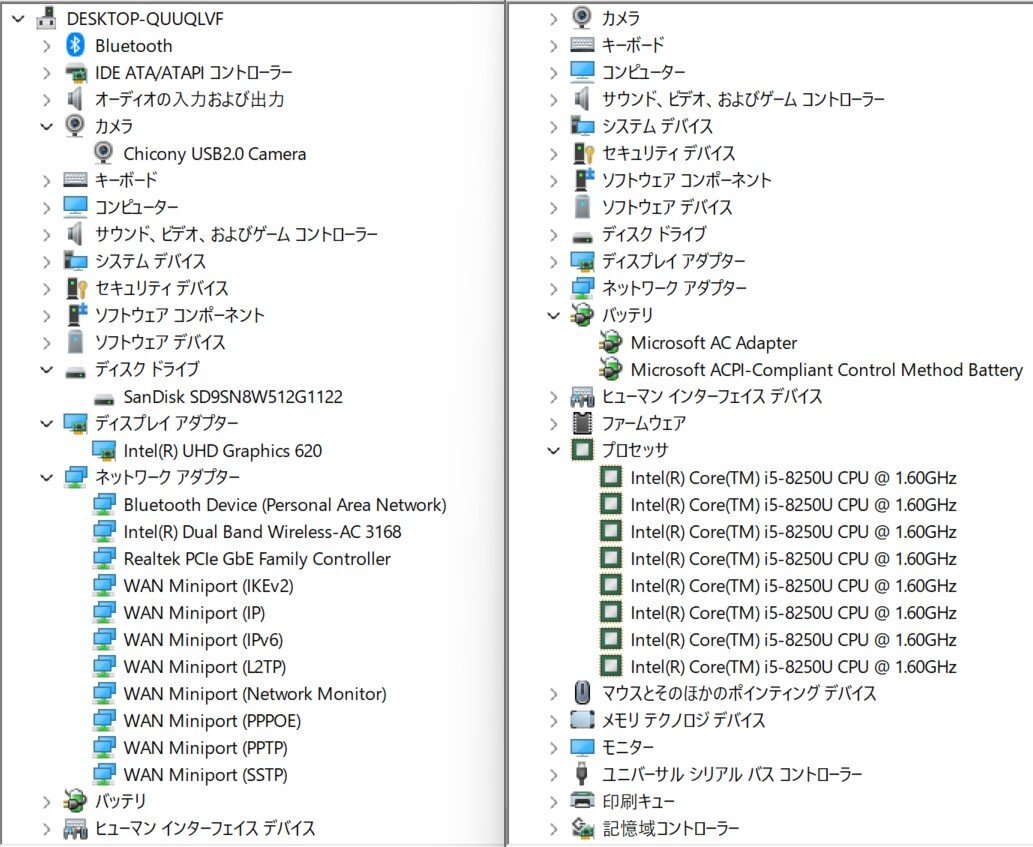Click the Bluetooth Device (Personal Area Network) icon
This screenshot has height=847, width=1033.
click(104, 505)
